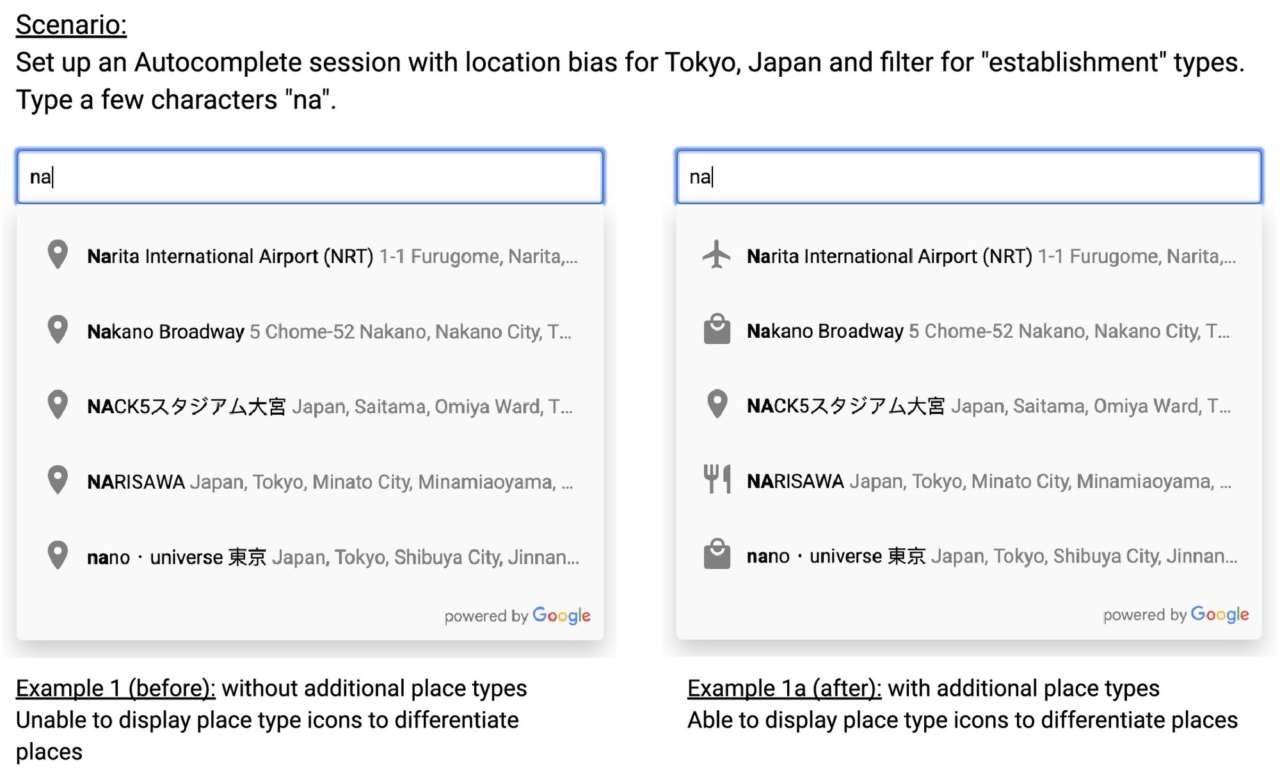Screen dimensions: 1280x778
Task: Focus the before-example search box containing "na"
Action: pyautogui.click(x=310, y=177)
